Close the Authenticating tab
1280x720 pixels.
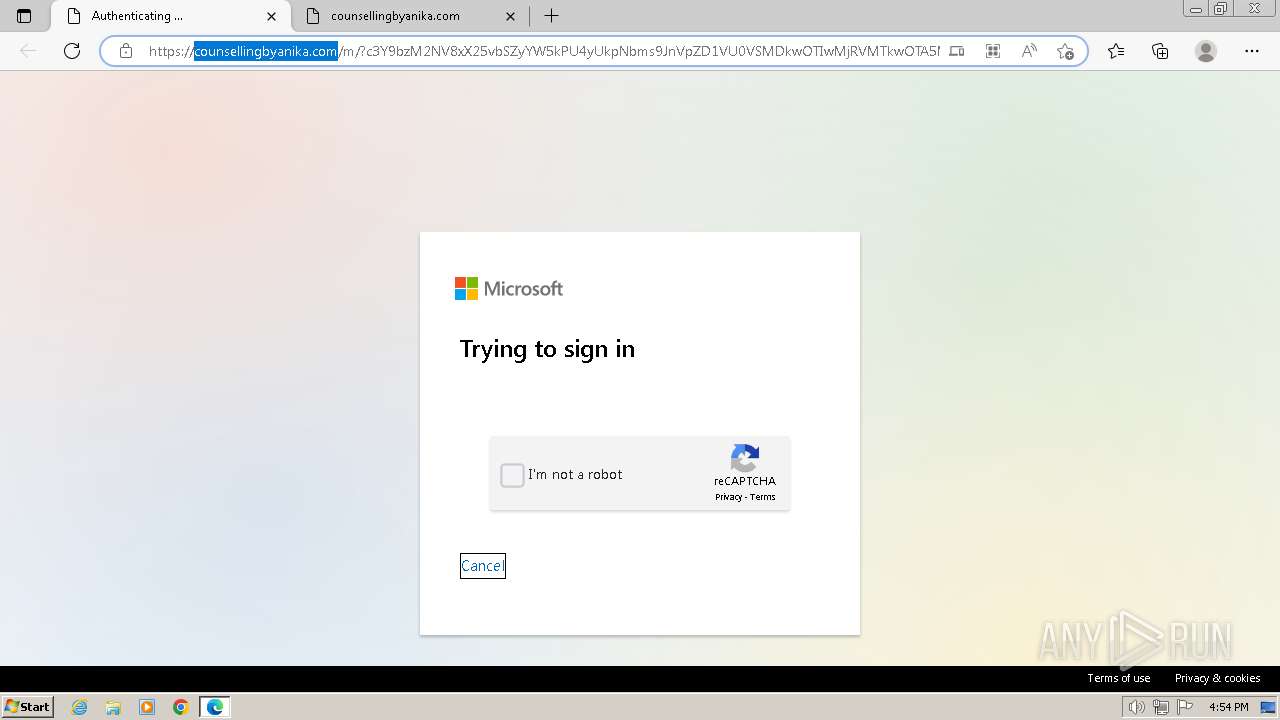pos(272,16)
